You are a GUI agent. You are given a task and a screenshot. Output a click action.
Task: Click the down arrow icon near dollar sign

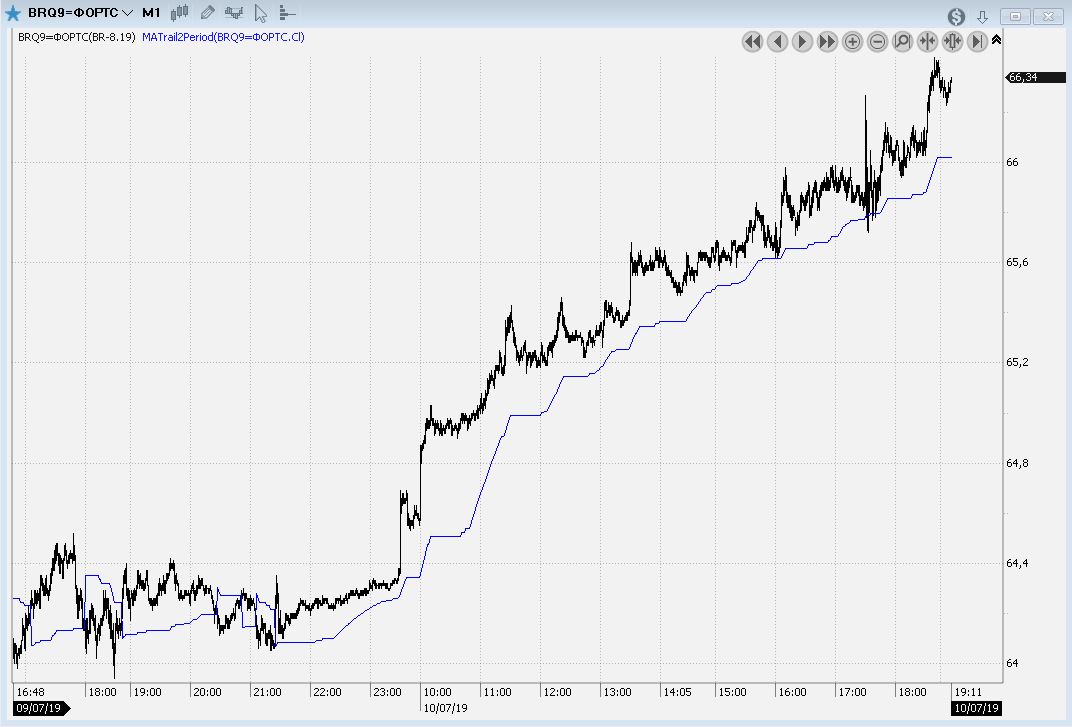[982, 16]
